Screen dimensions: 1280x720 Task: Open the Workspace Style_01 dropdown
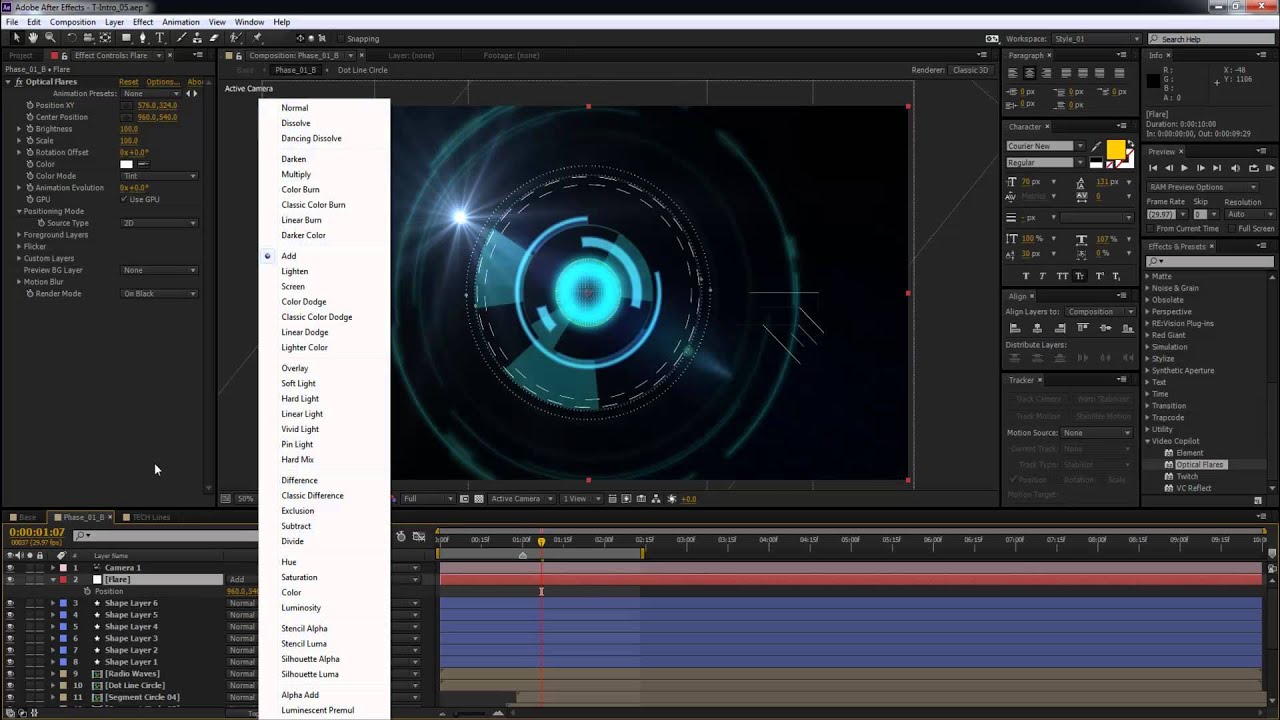coord(1096,39)
